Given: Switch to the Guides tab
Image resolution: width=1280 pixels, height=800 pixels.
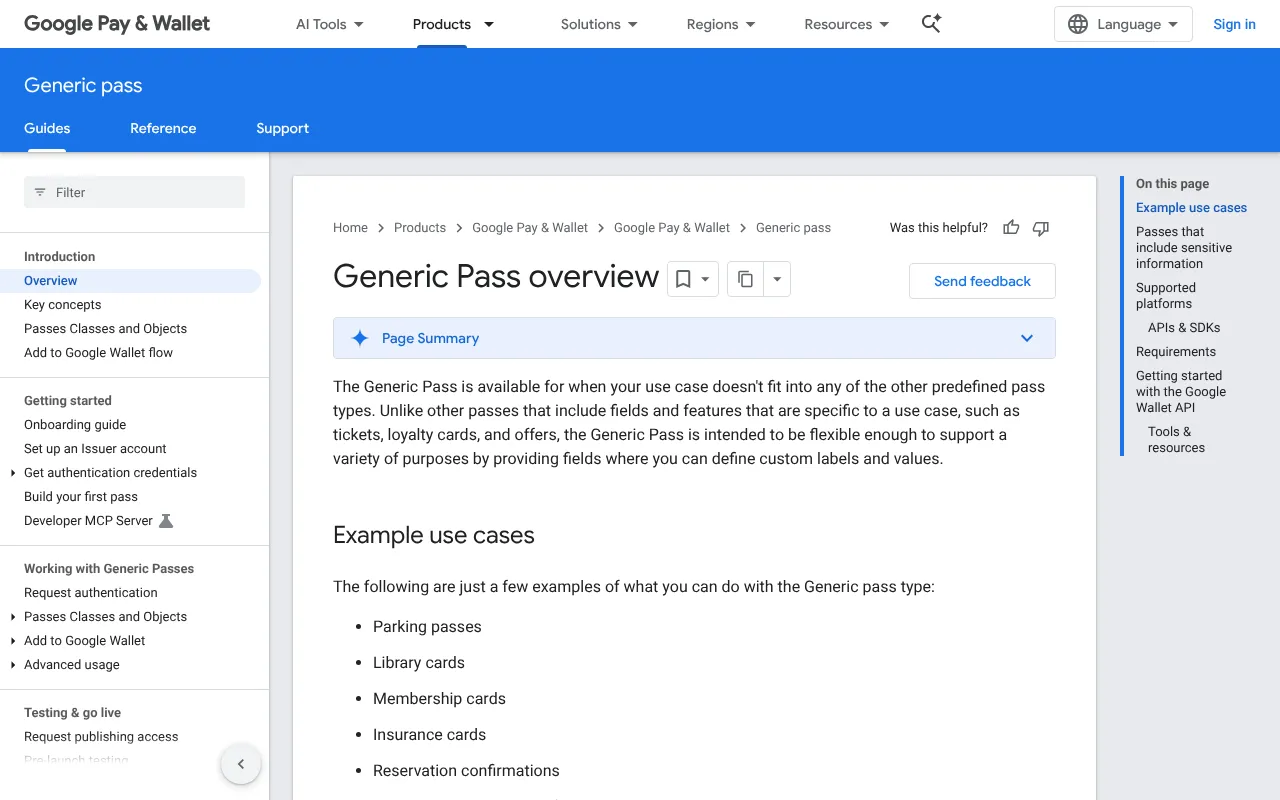Looking at the screenshot, I should [47, 128].
